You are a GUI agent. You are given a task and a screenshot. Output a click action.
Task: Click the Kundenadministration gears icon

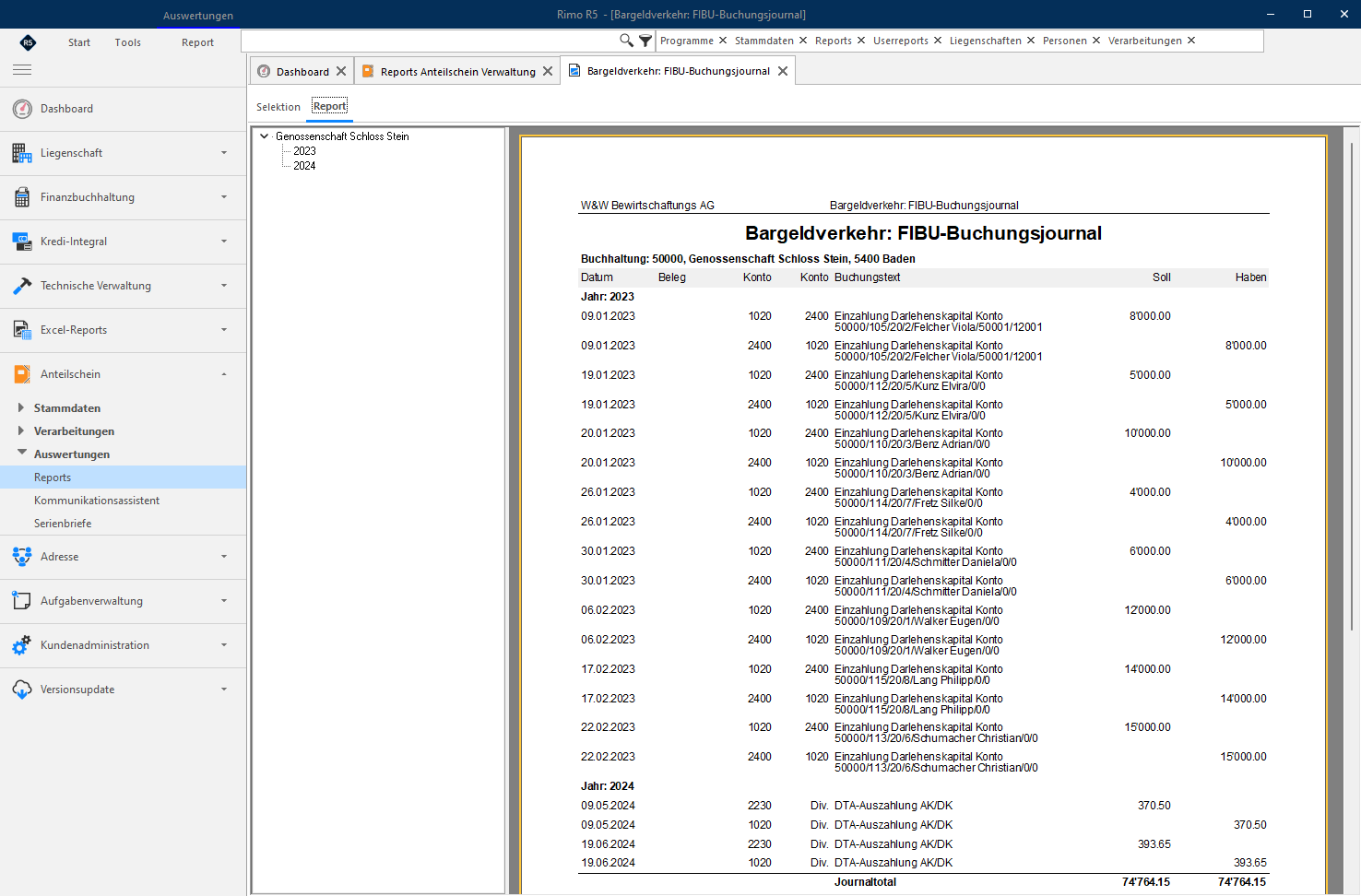tap(22, 645)
